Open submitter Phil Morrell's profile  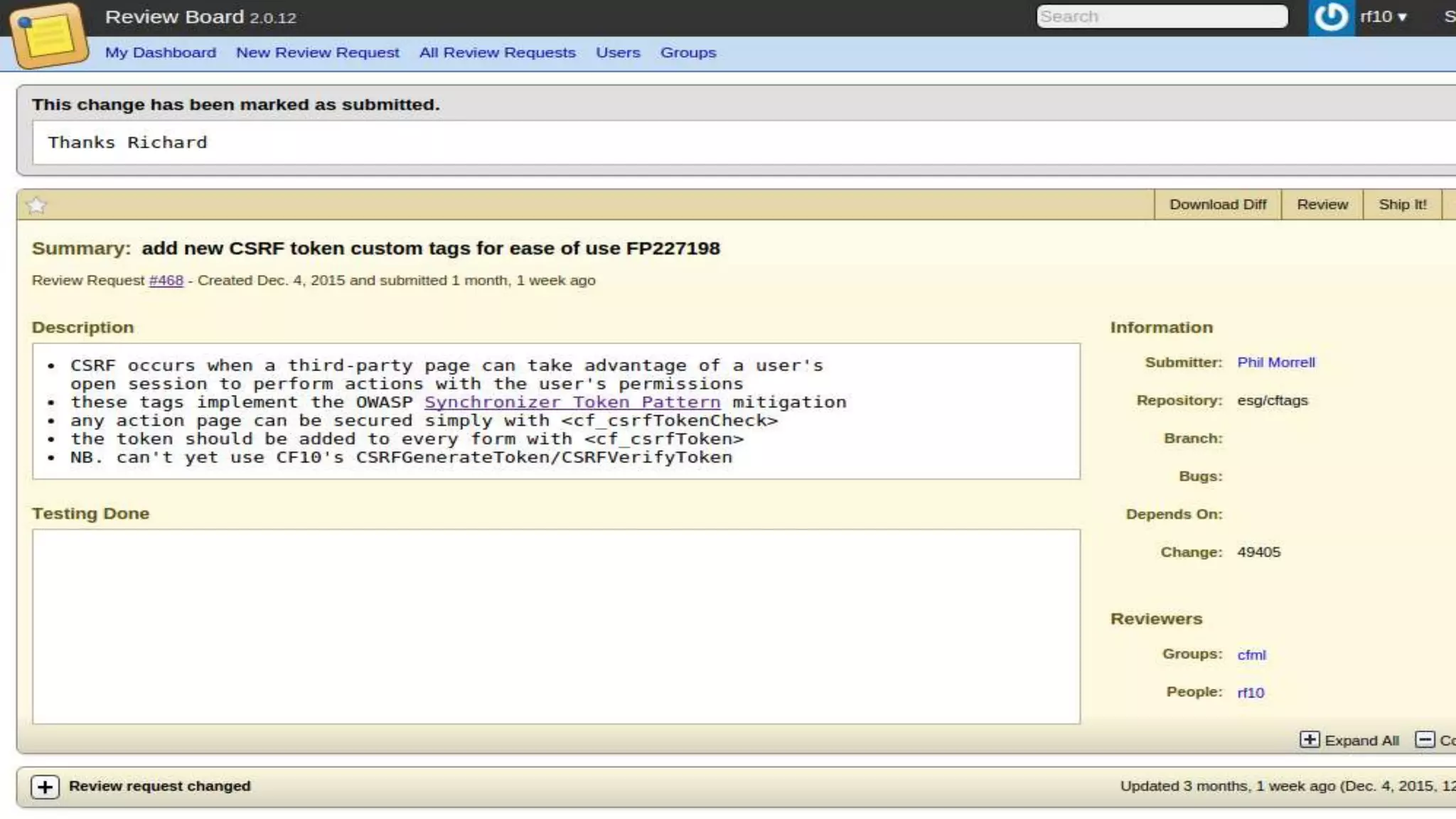pyautogui.click(x=1275, y=363)
